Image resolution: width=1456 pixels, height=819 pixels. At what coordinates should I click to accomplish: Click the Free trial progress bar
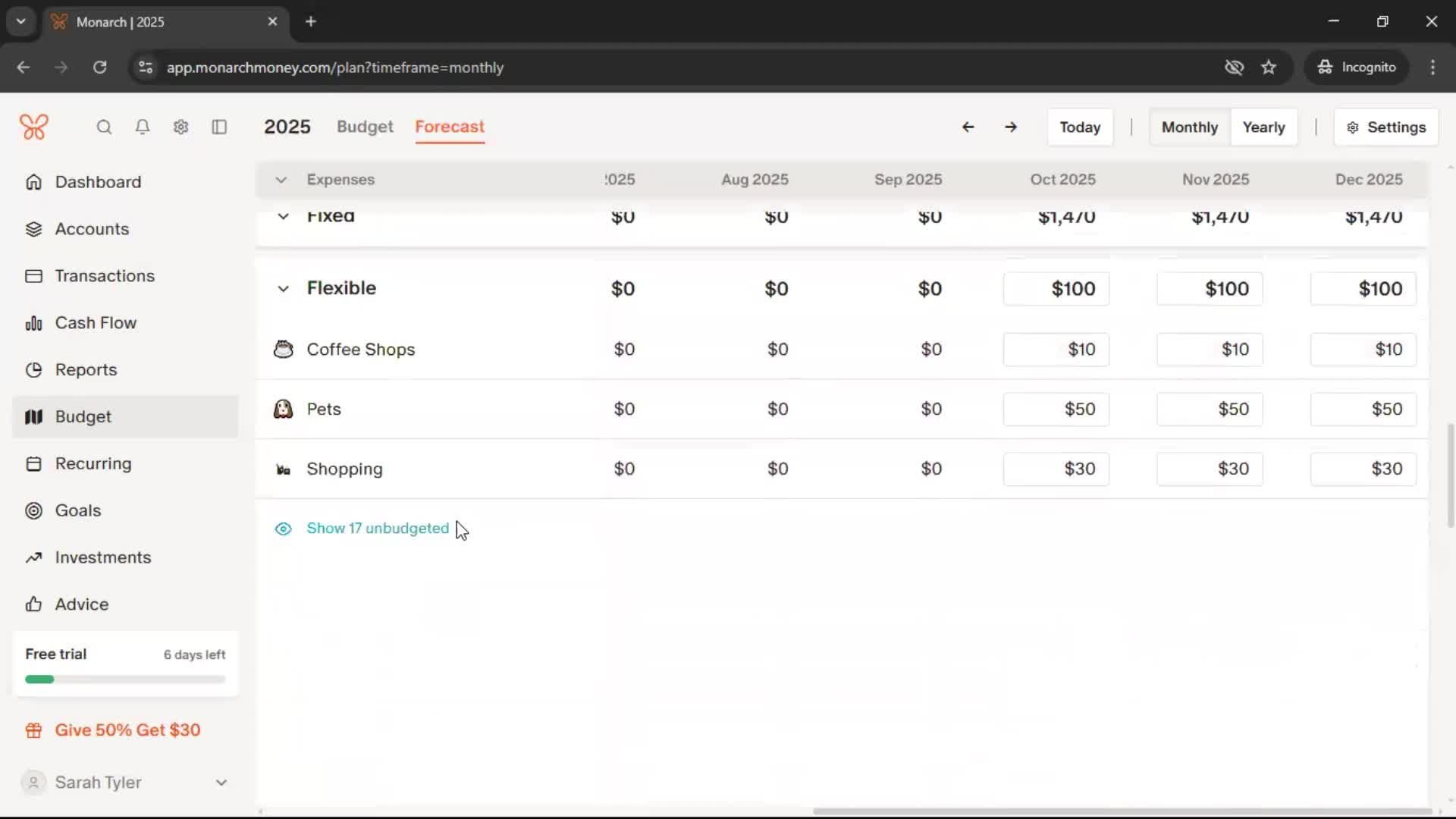125,679
